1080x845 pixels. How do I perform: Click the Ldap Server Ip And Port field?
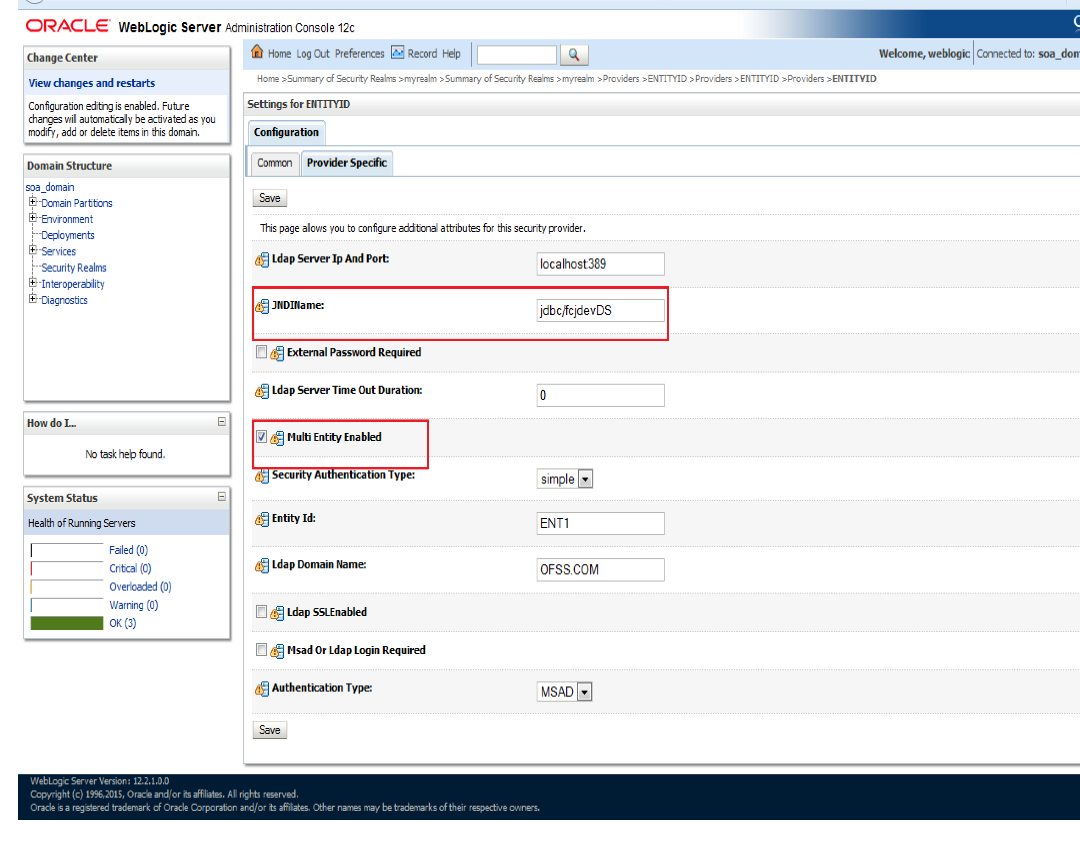click(x=601, y=264)
